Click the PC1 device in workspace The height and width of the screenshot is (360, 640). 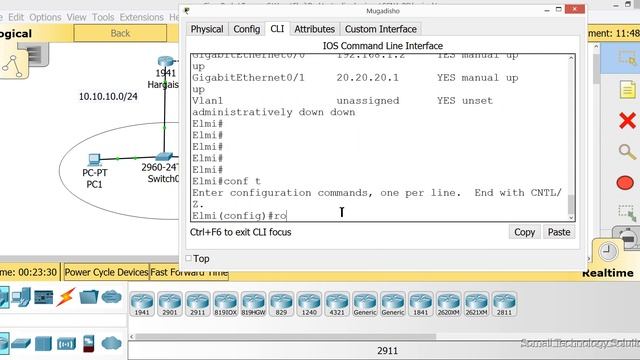[94, 160]
